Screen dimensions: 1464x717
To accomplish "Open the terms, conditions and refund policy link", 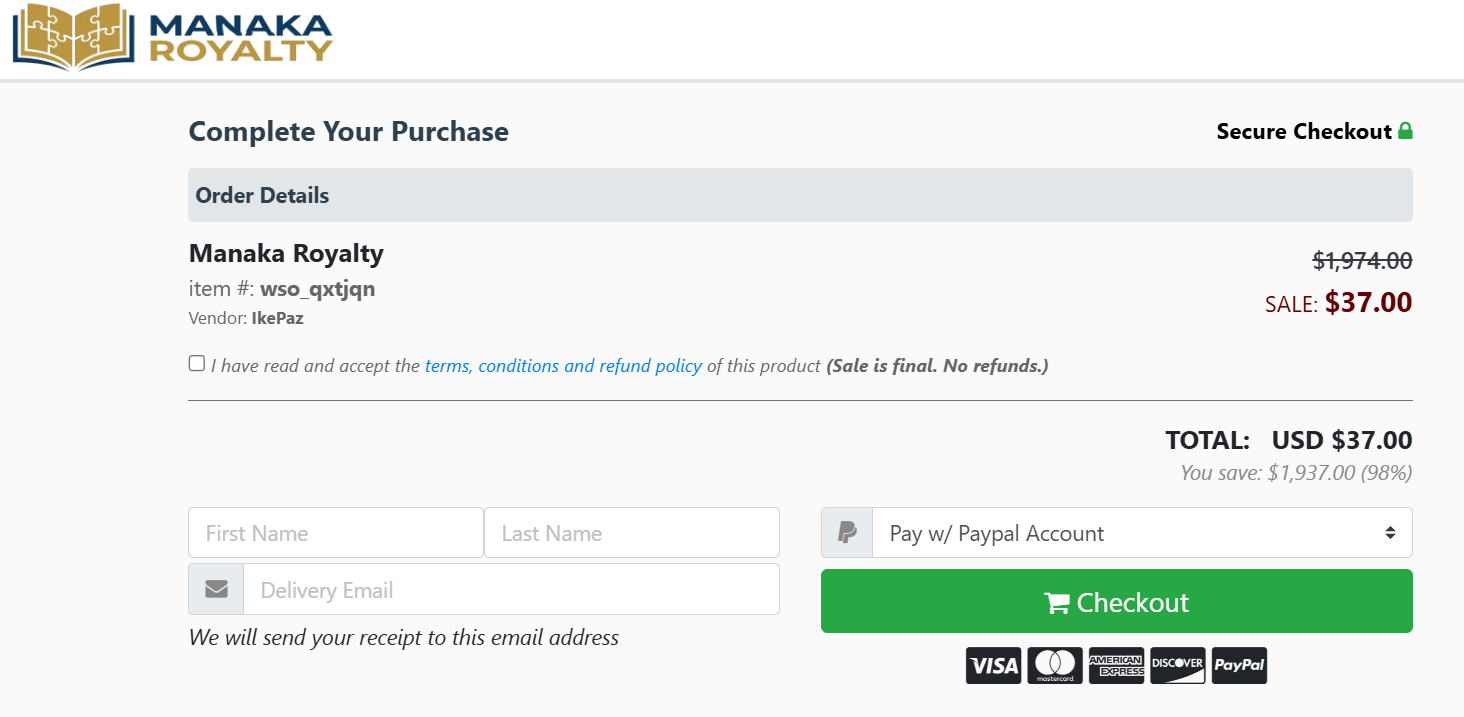I will (x=562, y=365).
